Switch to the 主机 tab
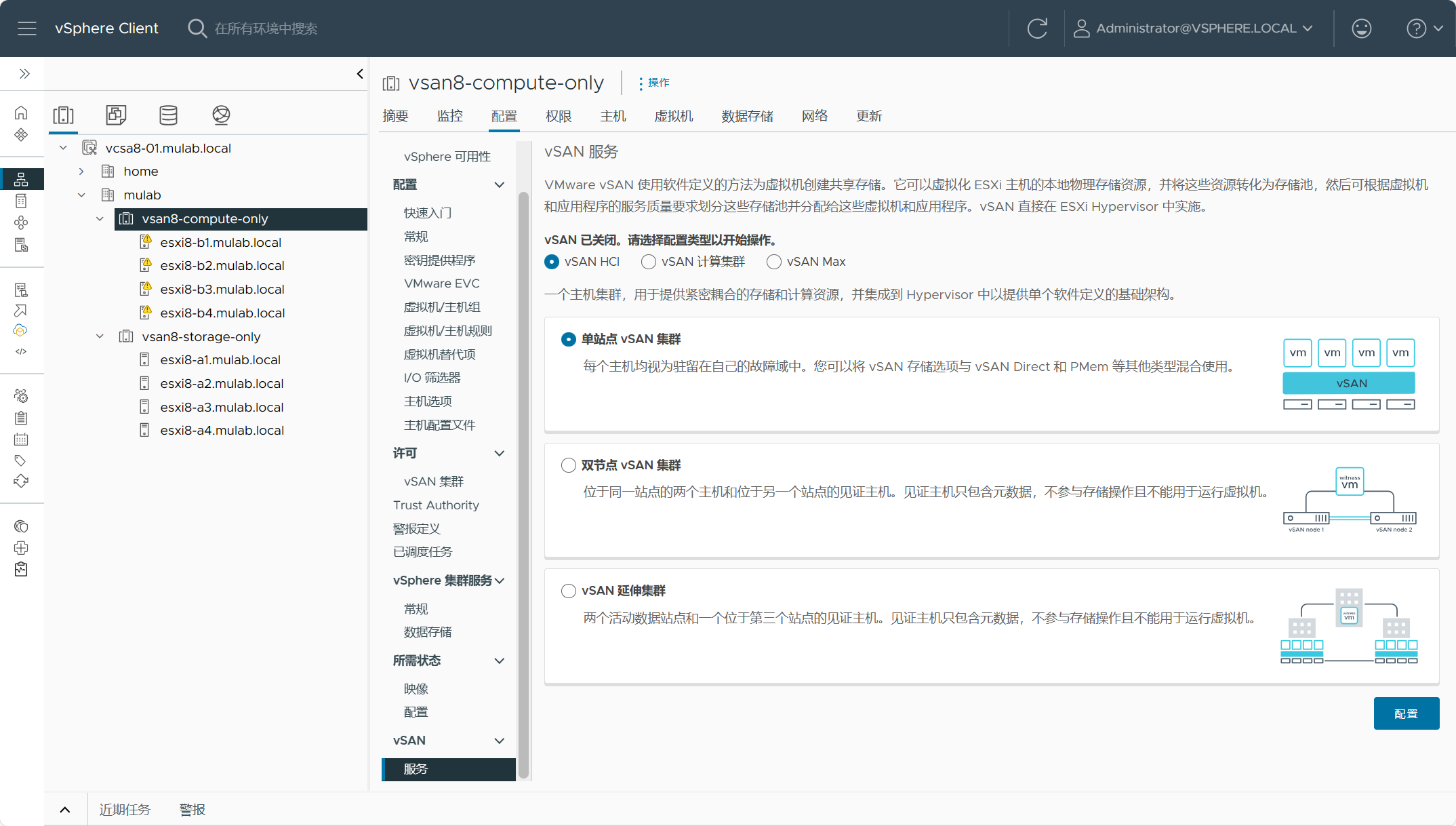Screen dimensions: 1456x826 [613, 116]
